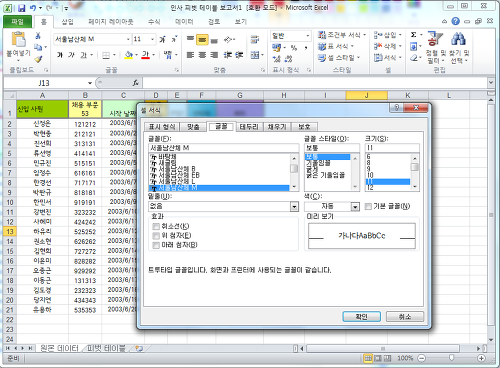Enable the subscript 아래 첨자 checkbox
The height and width of the screenshot is (368, 500).
click(x=156, y=245)
